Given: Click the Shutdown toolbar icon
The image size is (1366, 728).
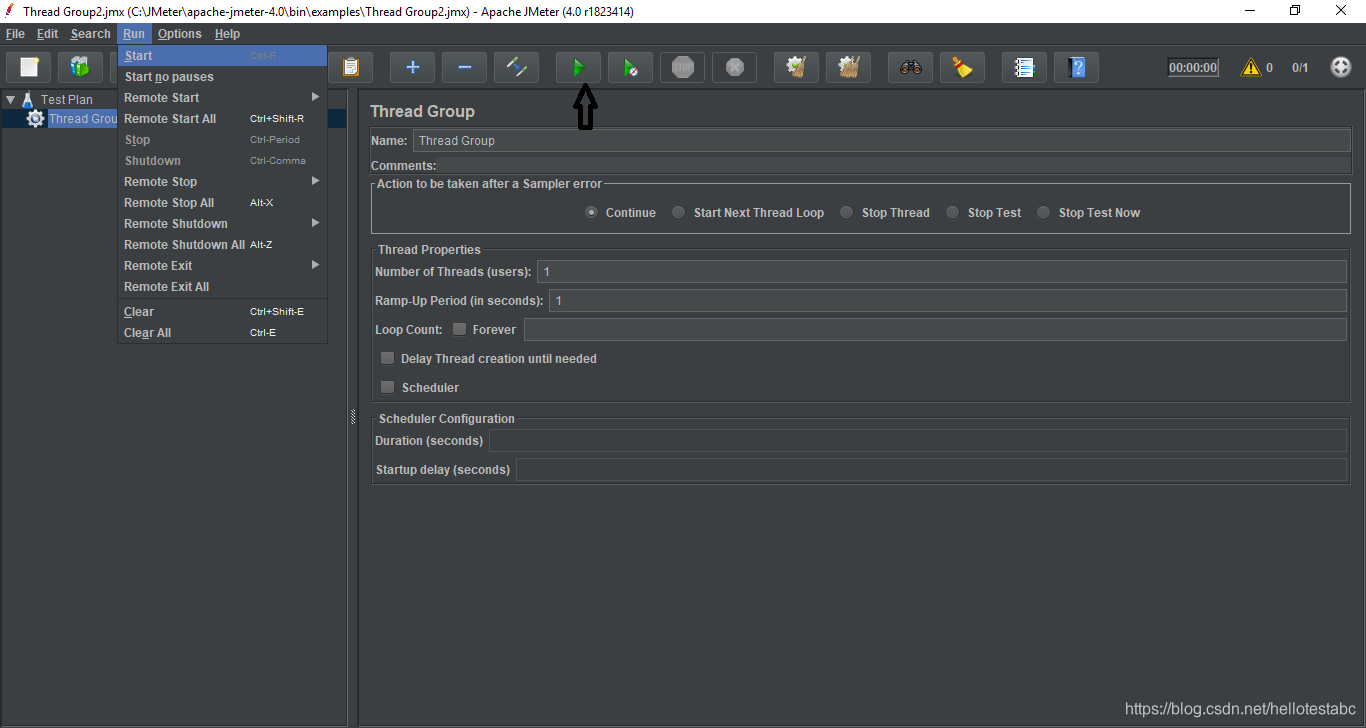Looking at the screenshot, I should [734, 68].
